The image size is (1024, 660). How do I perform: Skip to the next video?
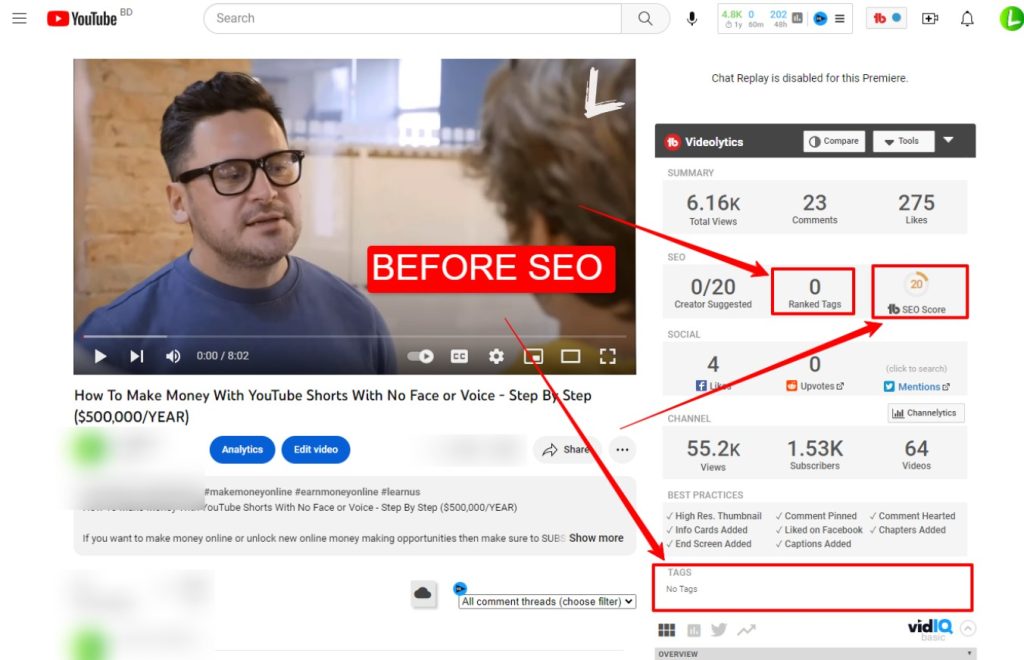click(136, 356)
